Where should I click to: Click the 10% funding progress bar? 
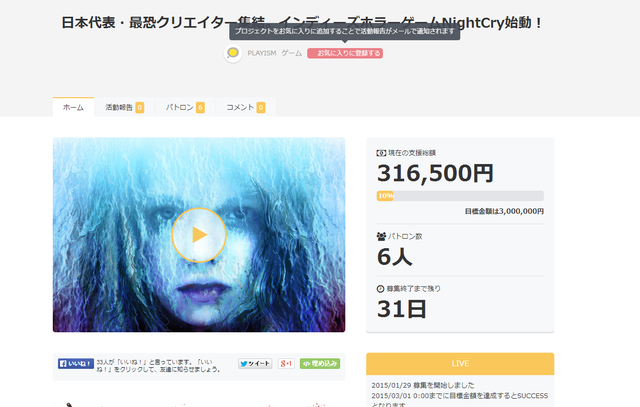460,196
